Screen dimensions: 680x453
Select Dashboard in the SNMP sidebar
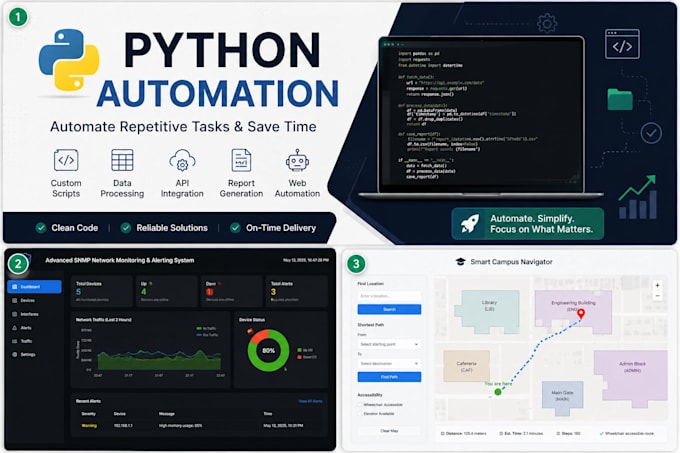[34, 287]
